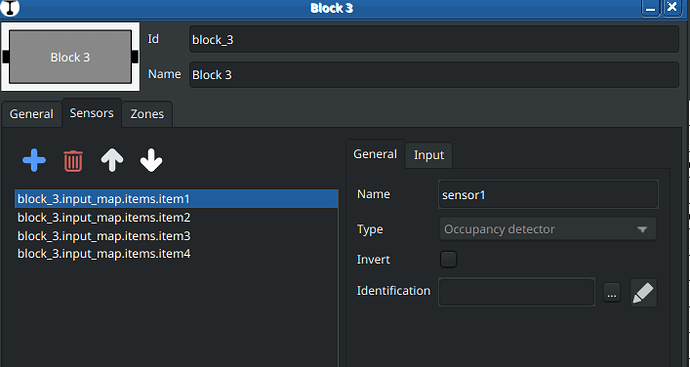Delete selected sensor with trash icon
Screen dimensions: 690x367
(x=73, y=161)
